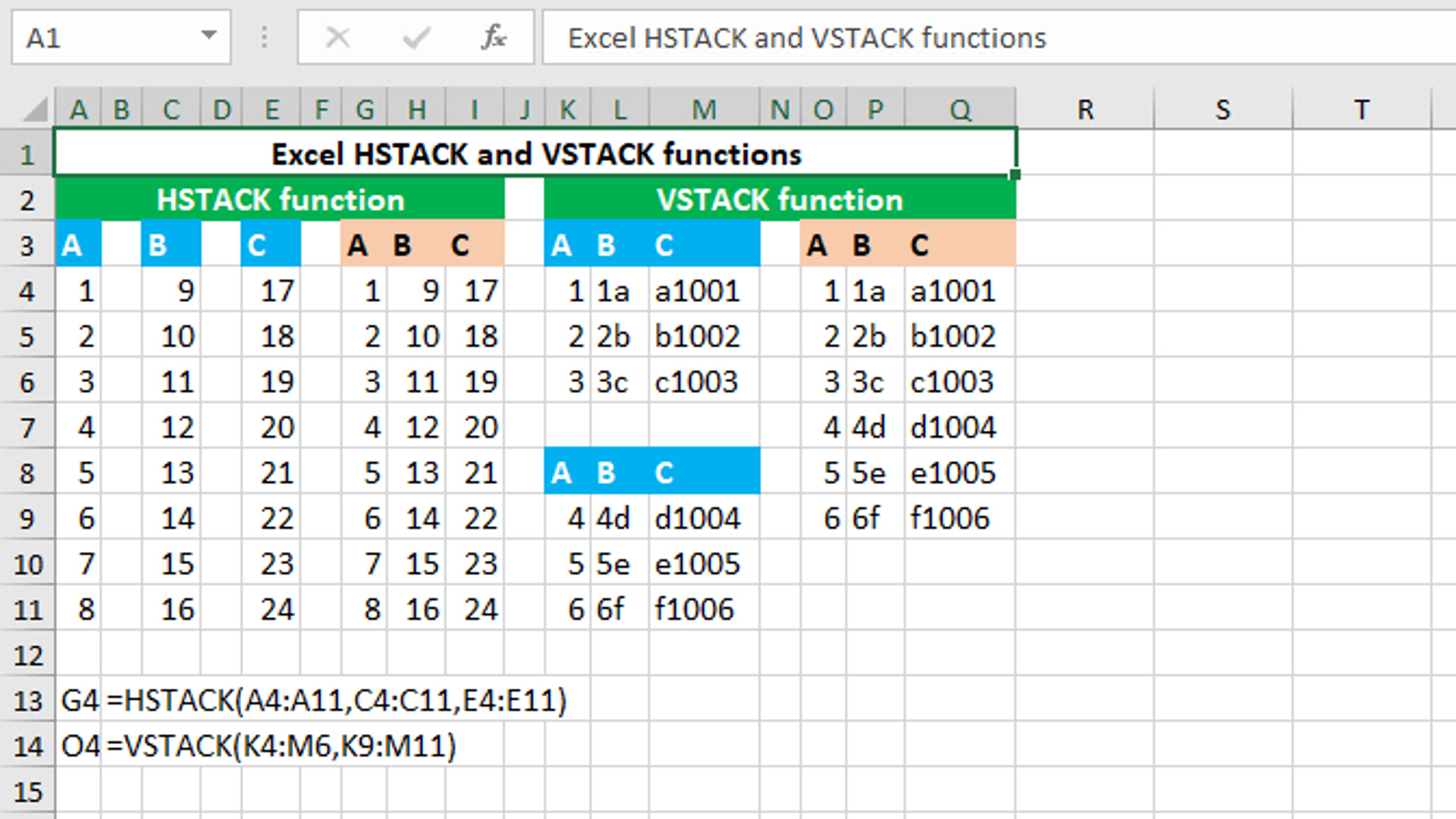
Task: Click the 'VSTACK function' green header cell
Action: [780, 199]
